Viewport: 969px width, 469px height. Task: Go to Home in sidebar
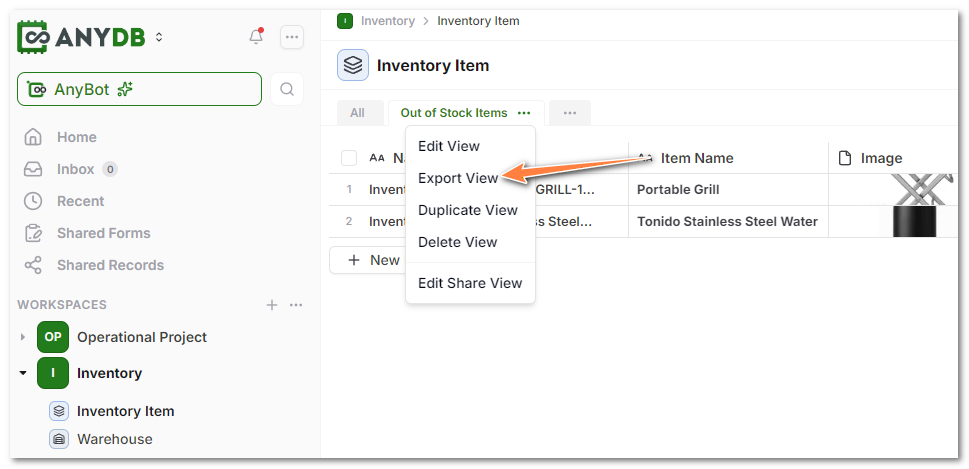[x=77, y=137]
